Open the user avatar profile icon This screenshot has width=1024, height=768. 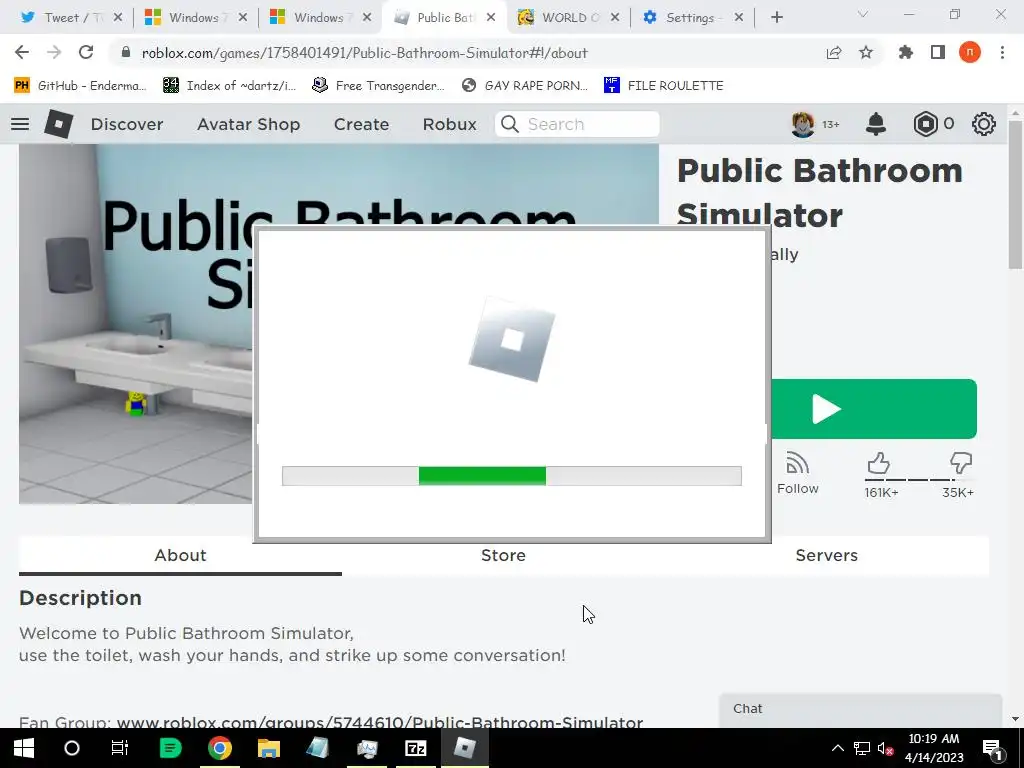tap(803, 124)
